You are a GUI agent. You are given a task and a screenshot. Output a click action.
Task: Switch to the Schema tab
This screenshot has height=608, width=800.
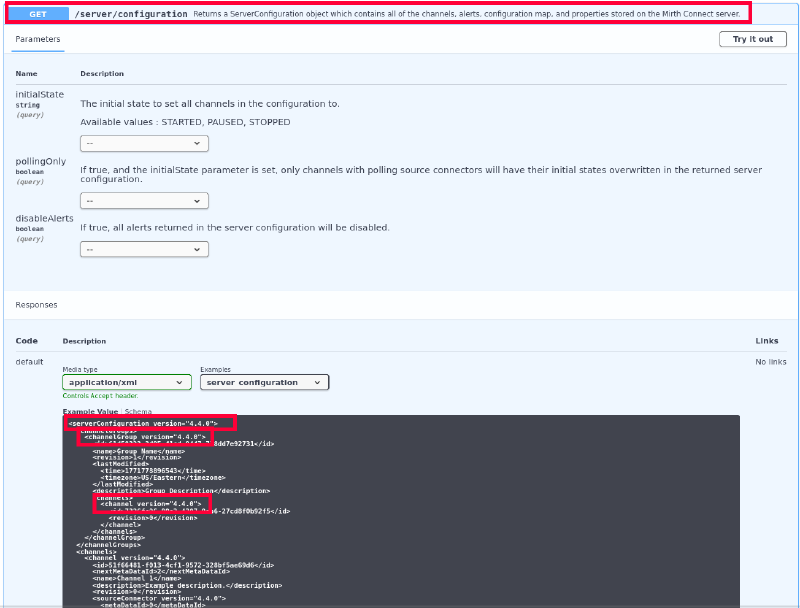coord(138,411)
